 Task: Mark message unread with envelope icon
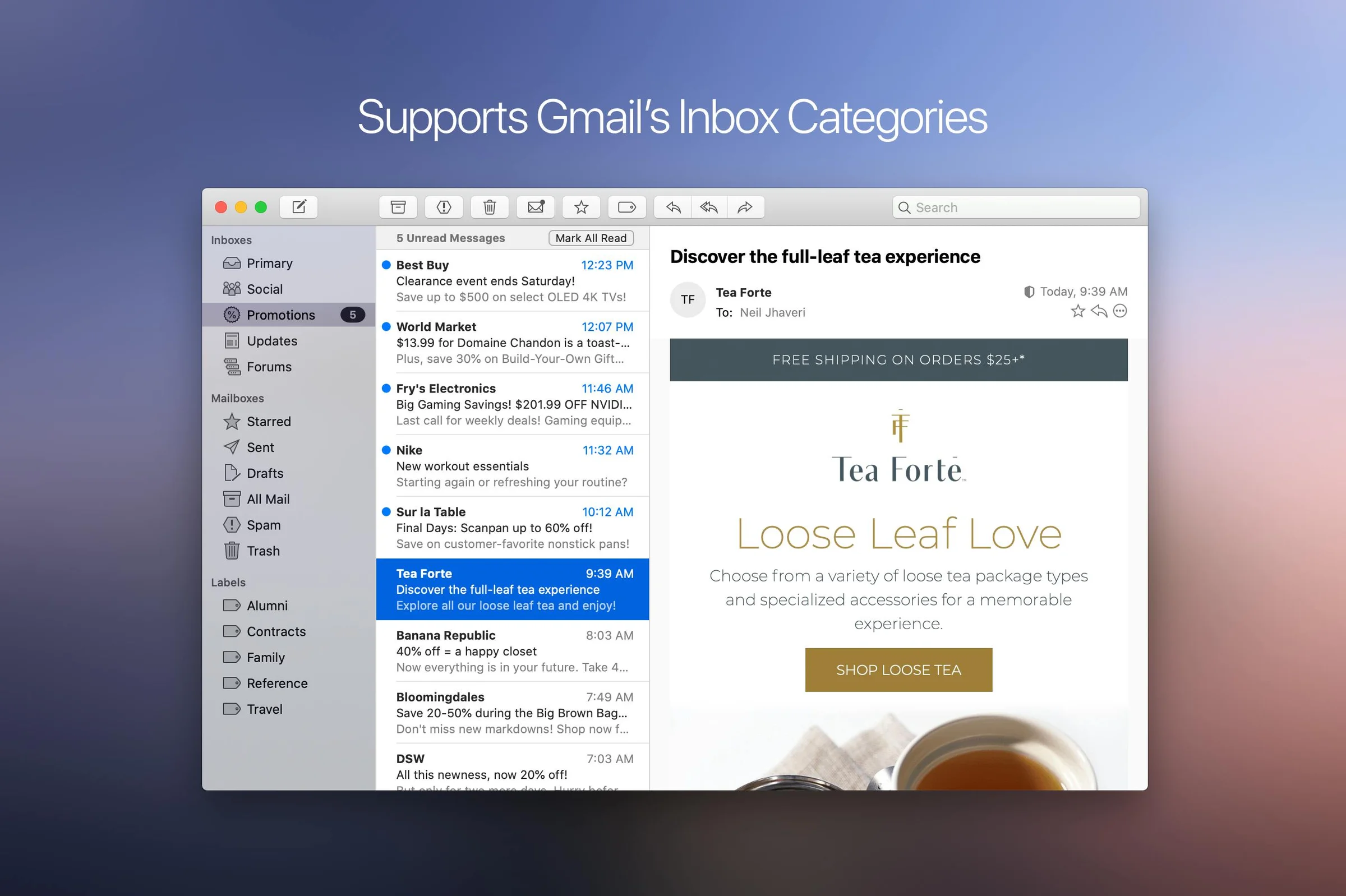(535, 207)
